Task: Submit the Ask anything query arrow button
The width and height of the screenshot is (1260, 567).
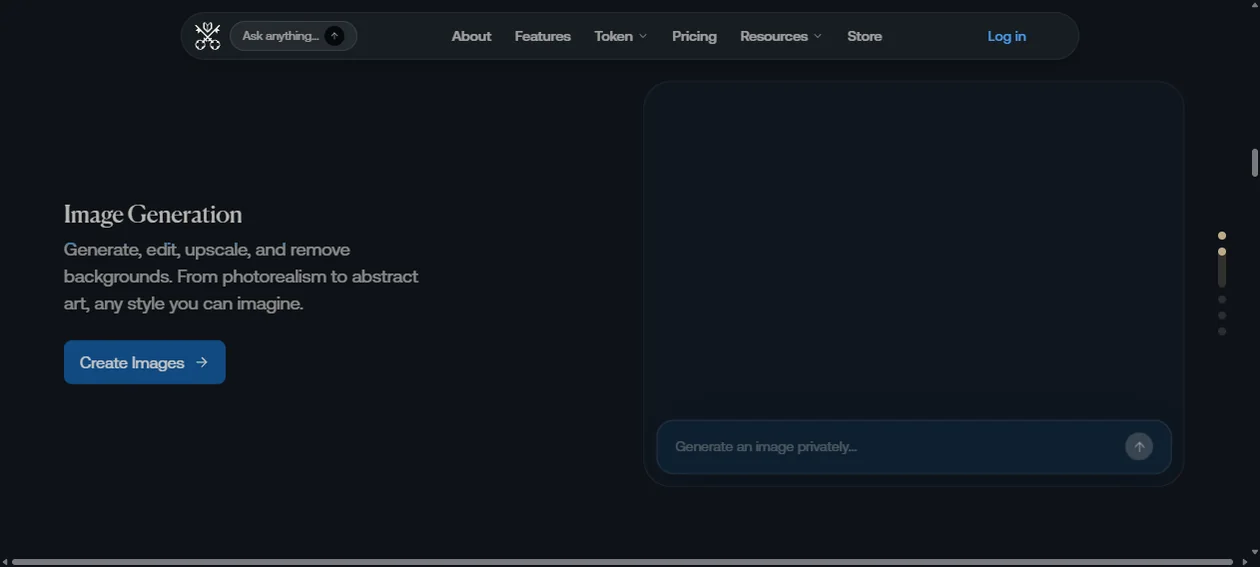Action: pyautogui.click(x=335, y=36)
